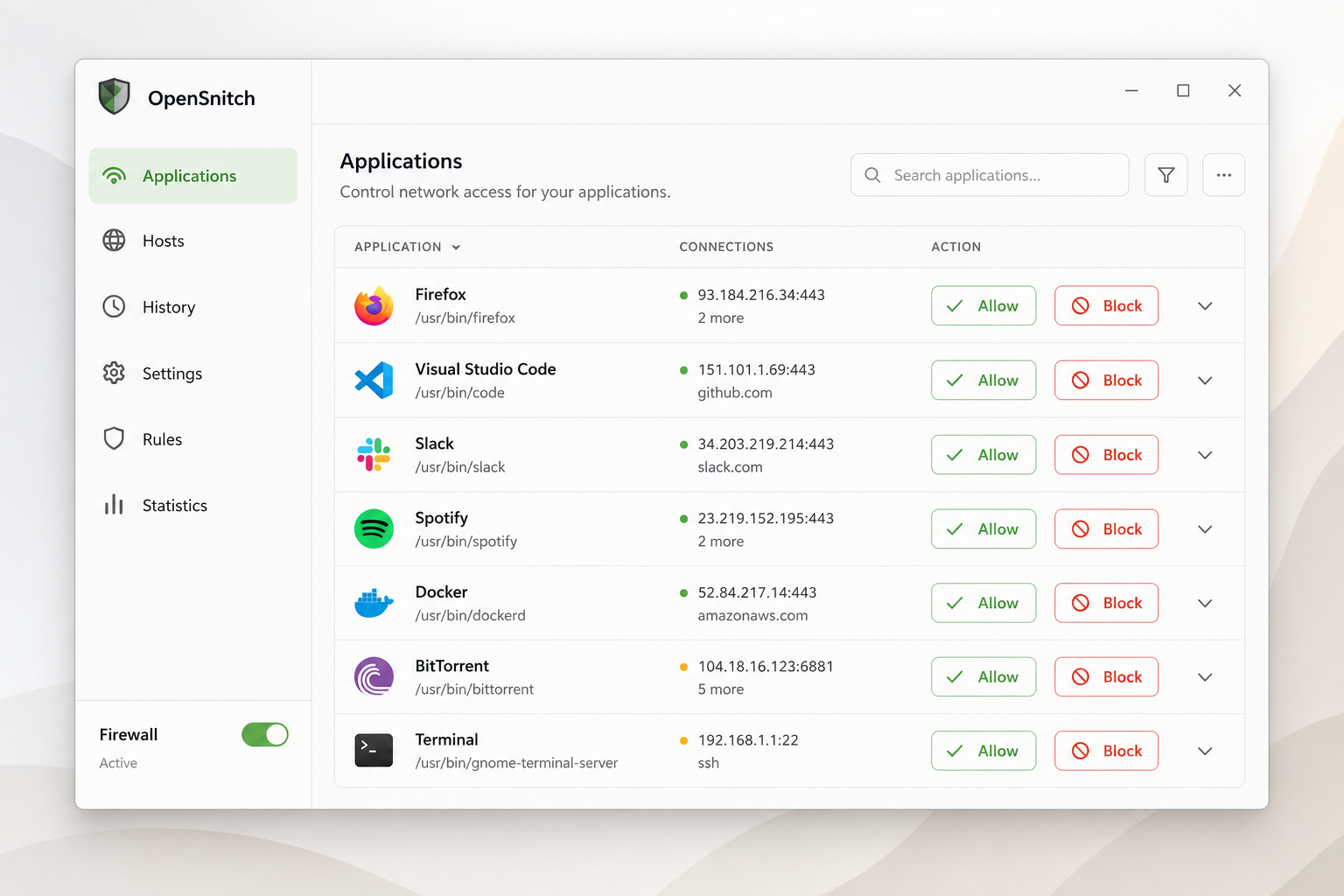This screenshot has height=896, width=1344.
Task: Click BitTorrent's '5 more' connections text
Action: click(x=721, y=689)
